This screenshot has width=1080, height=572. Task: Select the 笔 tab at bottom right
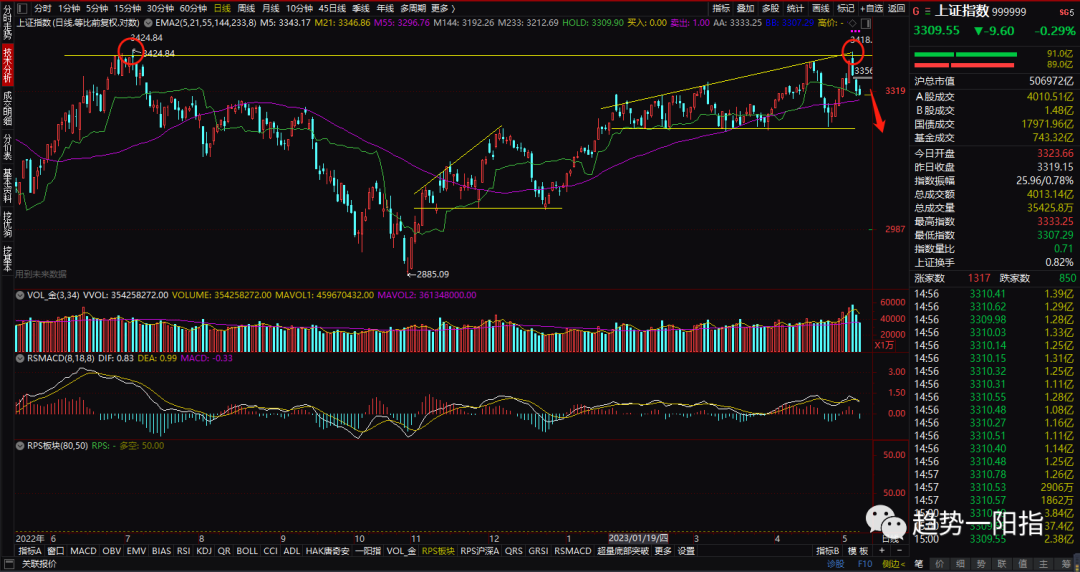[x=920, y=564]
